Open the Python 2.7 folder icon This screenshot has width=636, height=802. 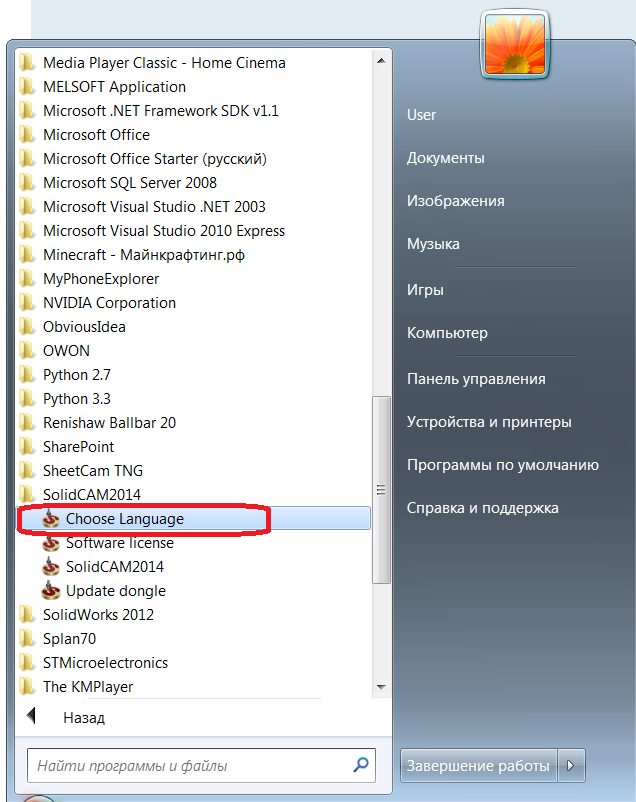click(27, 375)
